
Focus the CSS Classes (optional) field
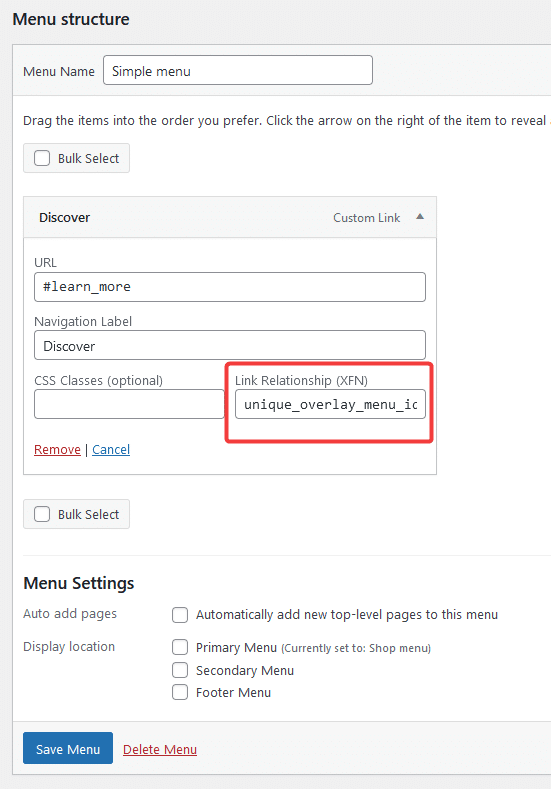pyautogui.click(x=129, y=404)
